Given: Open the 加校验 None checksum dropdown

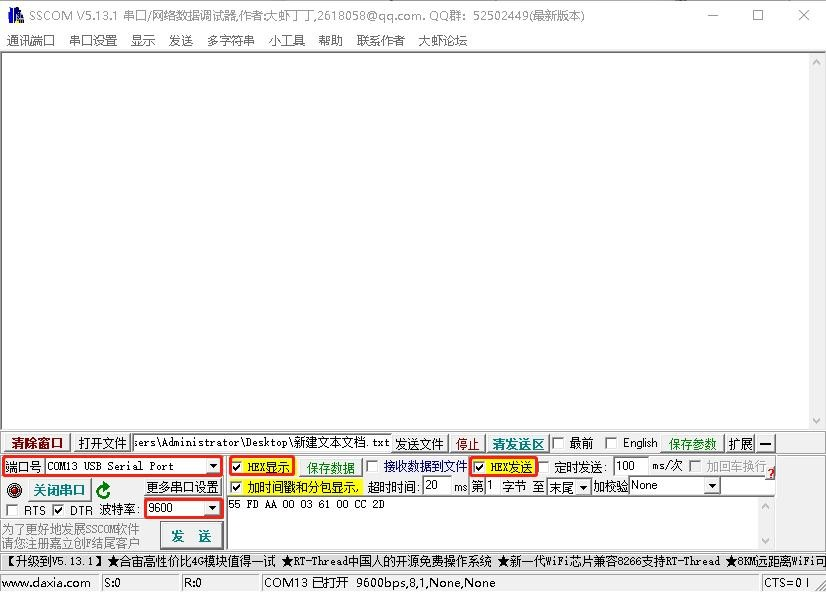Looking at the screenshot, I should point(712,486).
